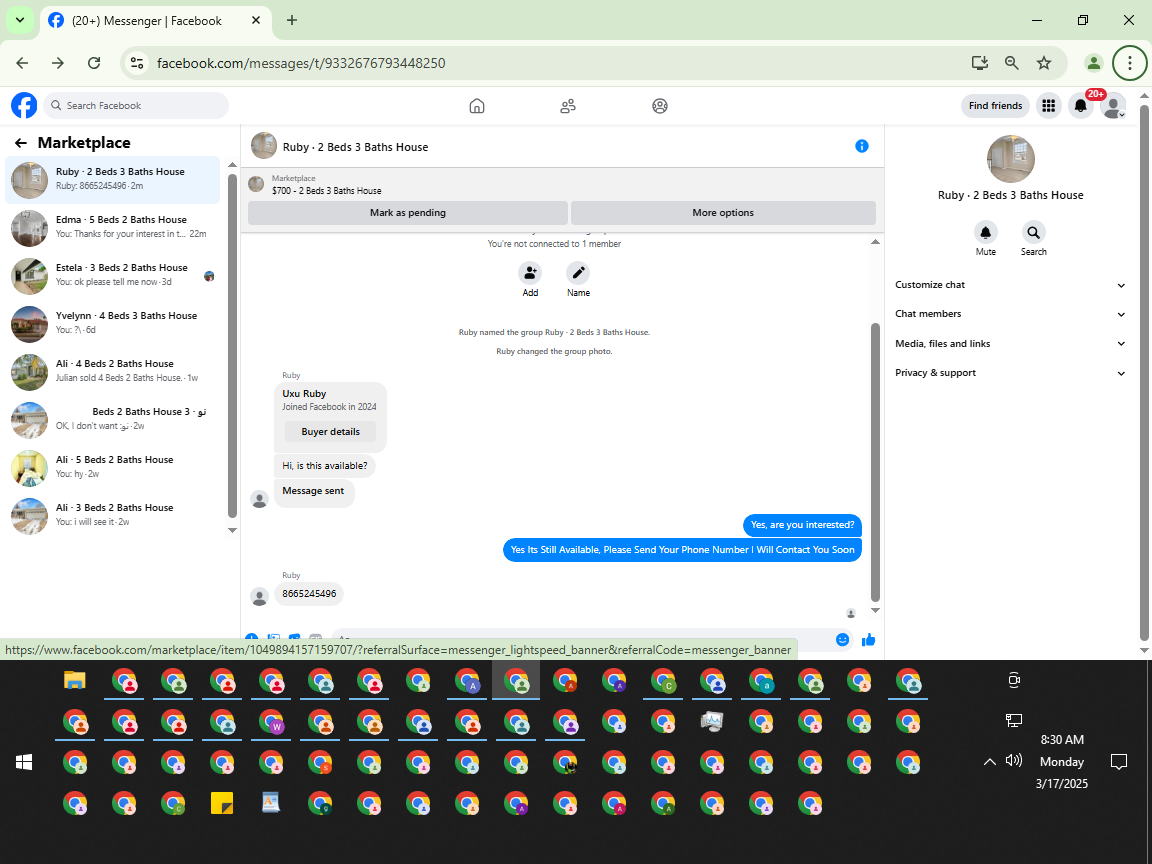This screenshot has height=864, width=1152.
Task: Open the Sticky Notes taskbar icon
Action: tap(222, 803)
